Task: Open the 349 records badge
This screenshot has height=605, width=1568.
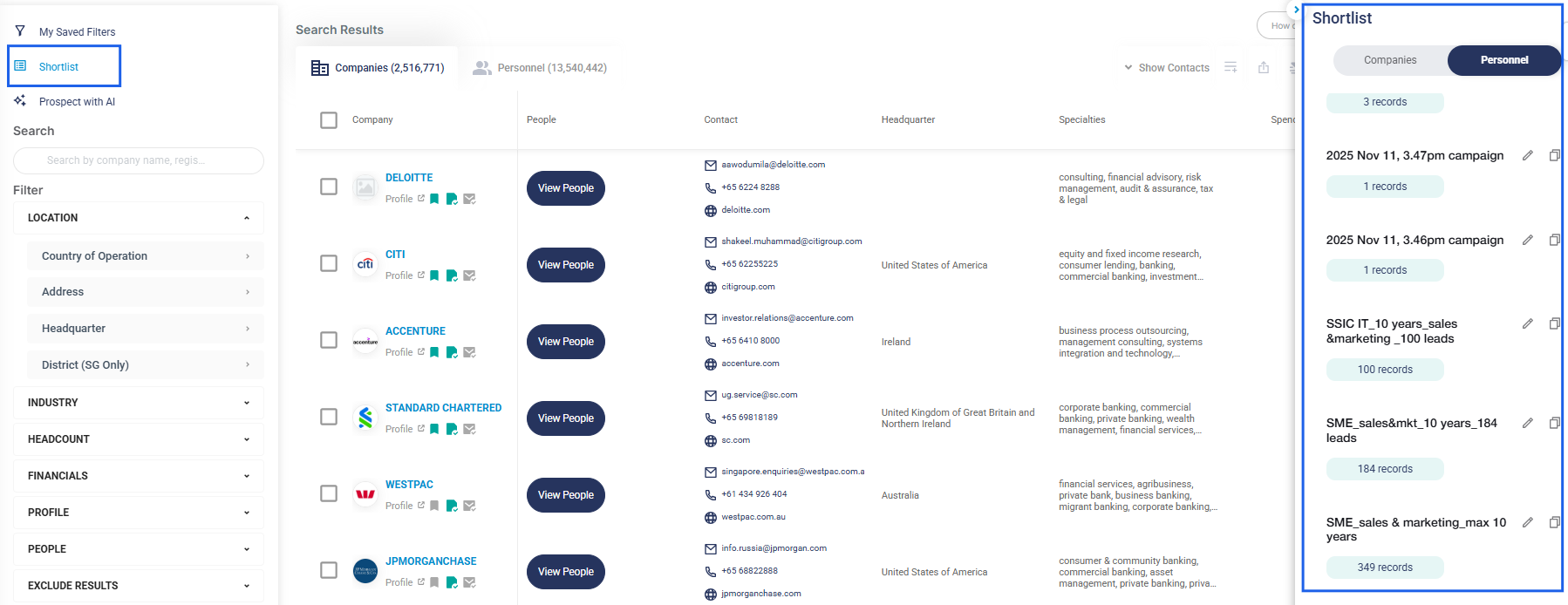Action: [1385, 568]
